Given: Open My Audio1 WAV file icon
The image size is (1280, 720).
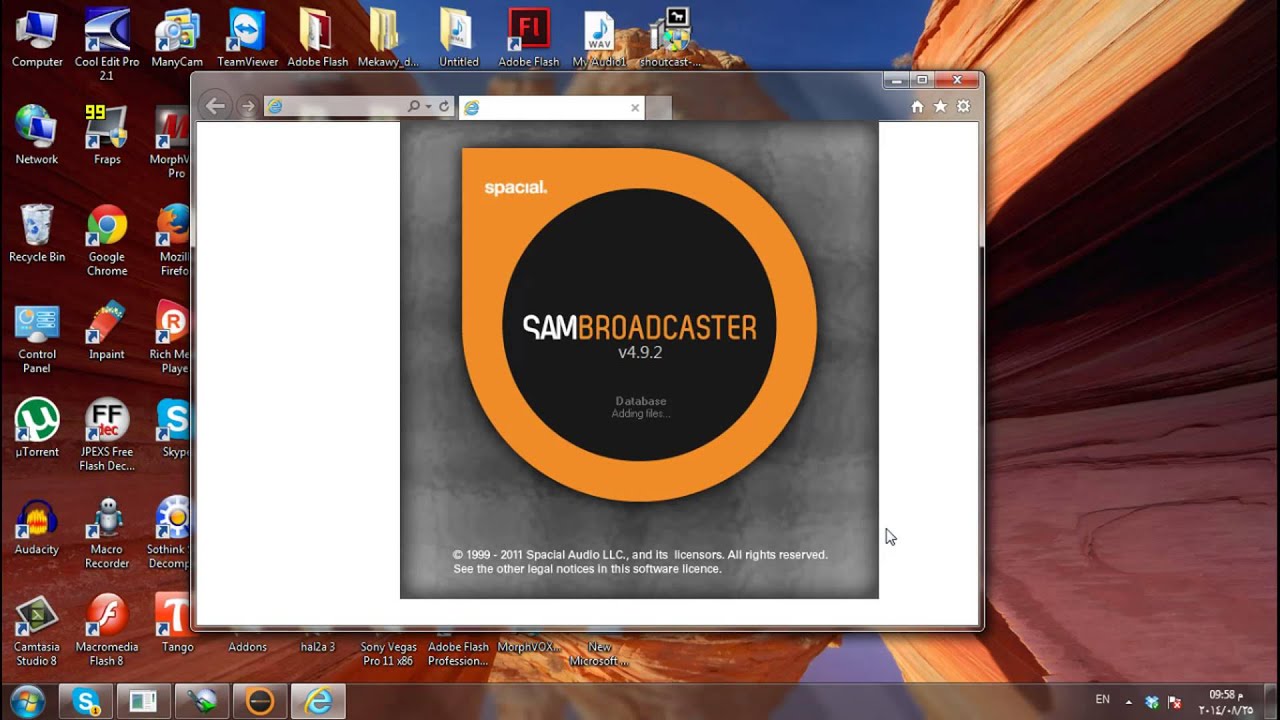Looking at the screenshot, I should [x=599, y=38].
